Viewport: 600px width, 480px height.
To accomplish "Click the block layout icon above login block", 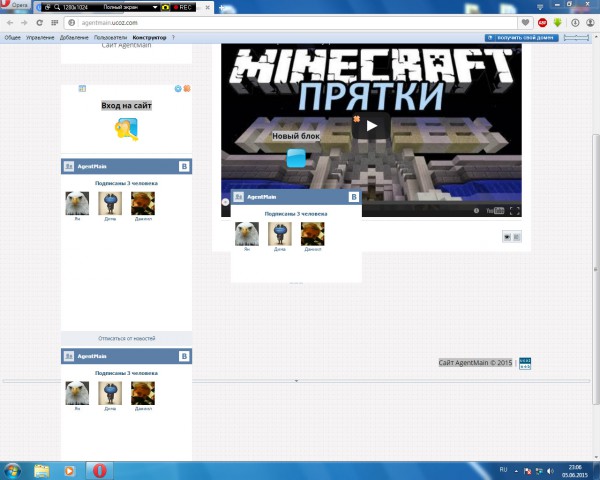I will click(x=82, y=89).
